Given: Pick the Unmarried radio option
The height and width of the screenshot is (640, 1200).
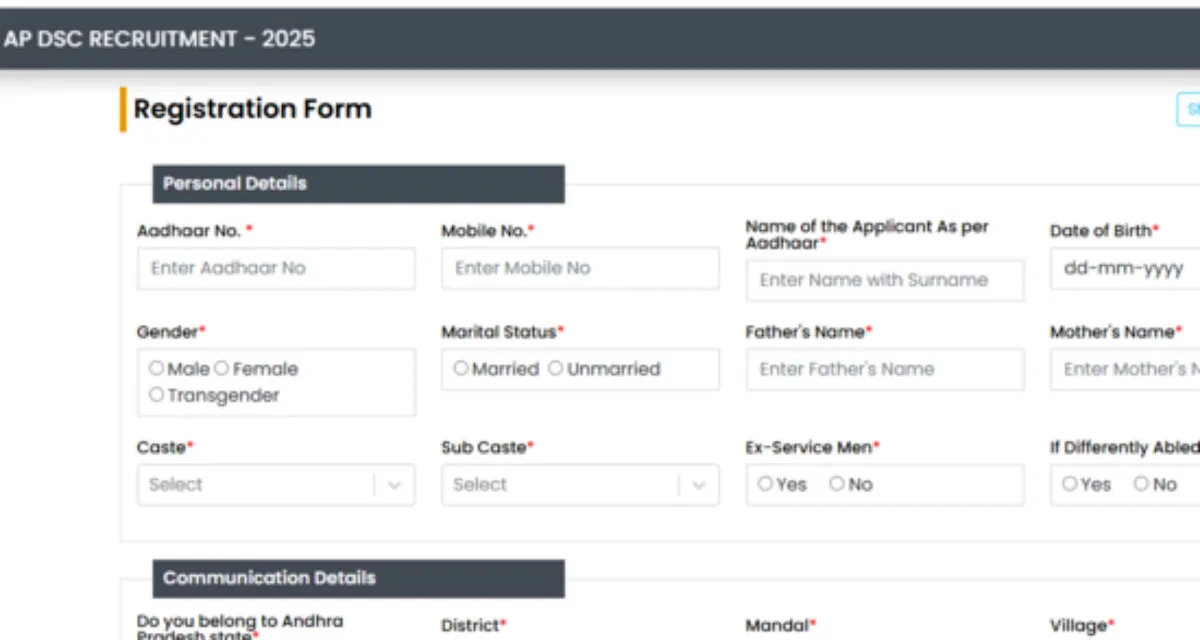Looking at the screenshot, I should 555,368.
